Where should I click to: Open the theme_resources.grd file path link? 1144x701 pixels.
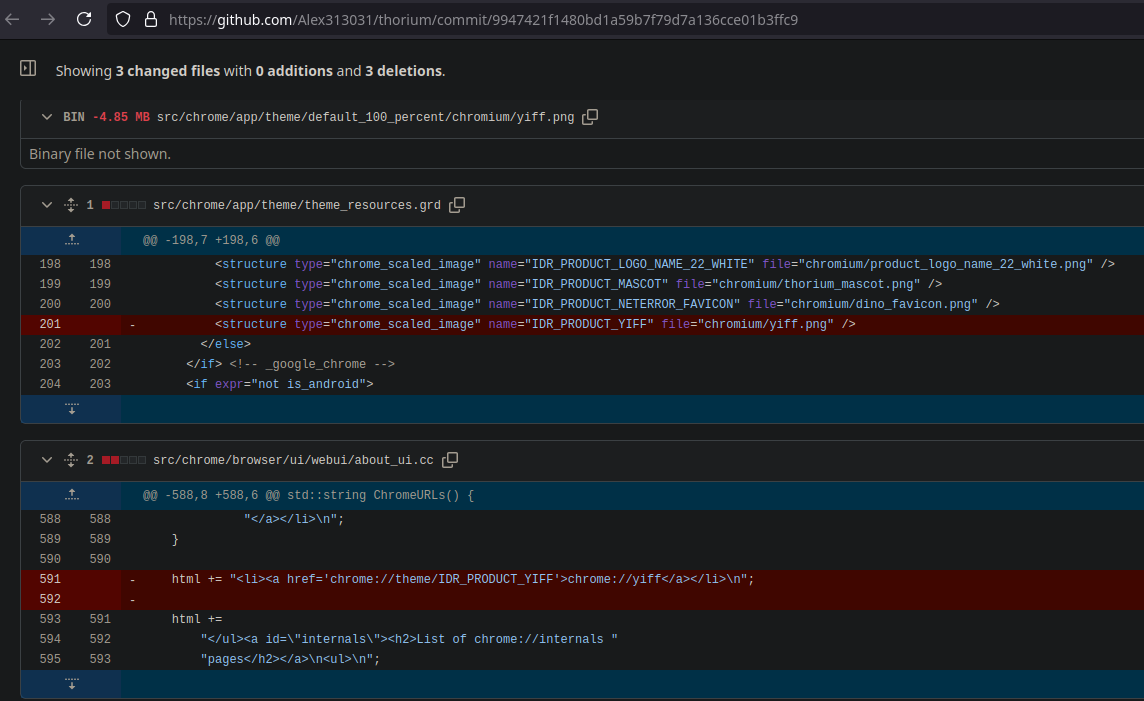coord(297,205)
